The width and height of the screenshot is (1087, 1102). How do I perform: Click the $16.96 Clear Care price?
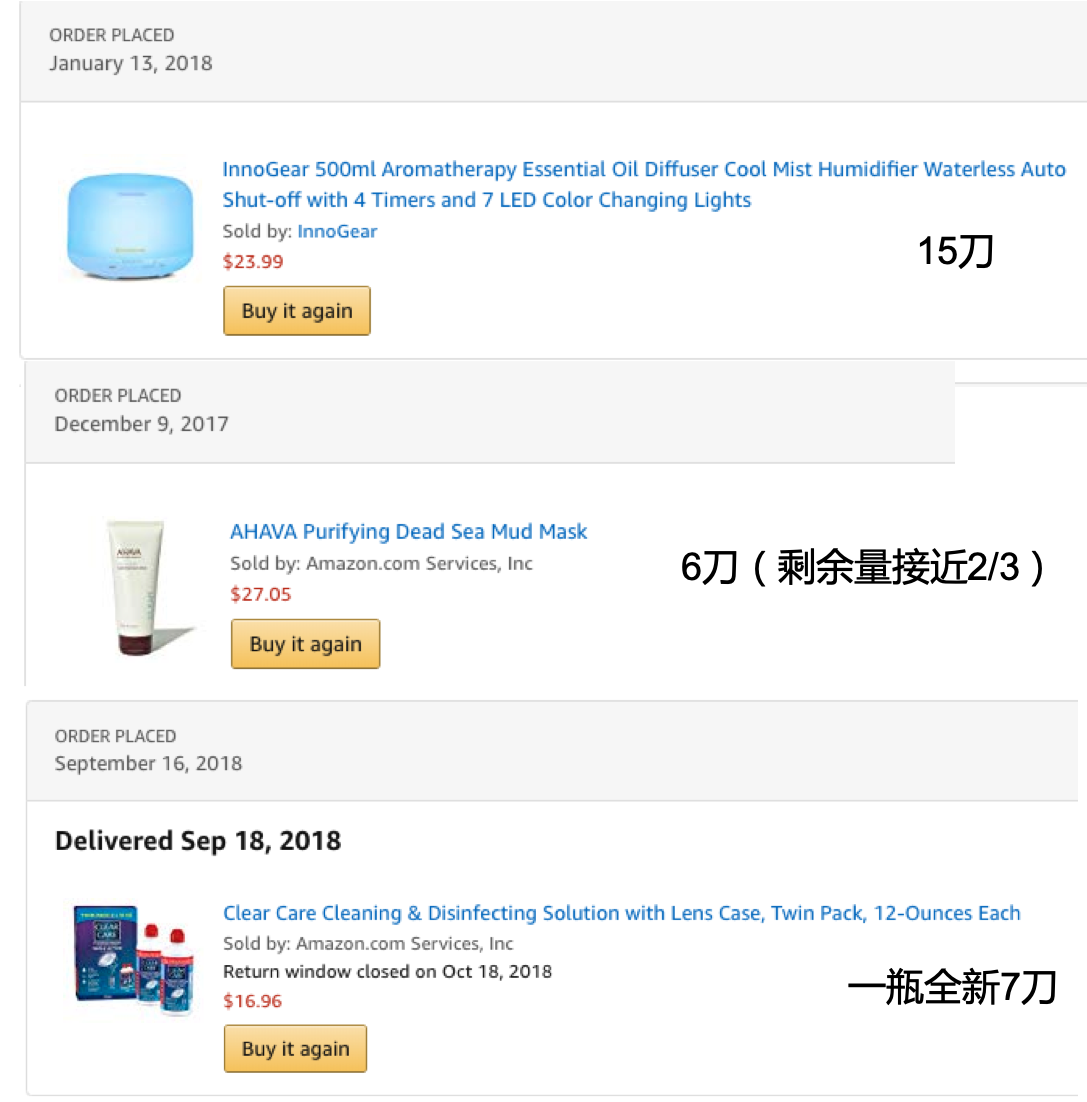[253, 1001]
